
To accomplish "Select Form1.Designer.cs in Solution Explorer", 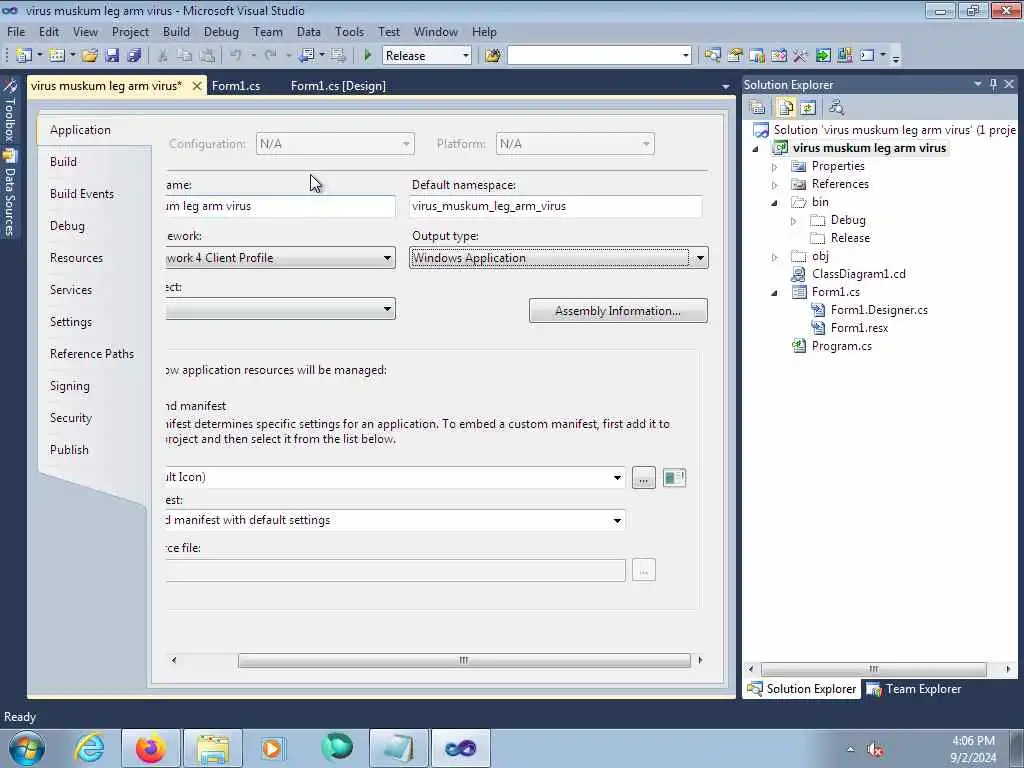I will (878, 310).
